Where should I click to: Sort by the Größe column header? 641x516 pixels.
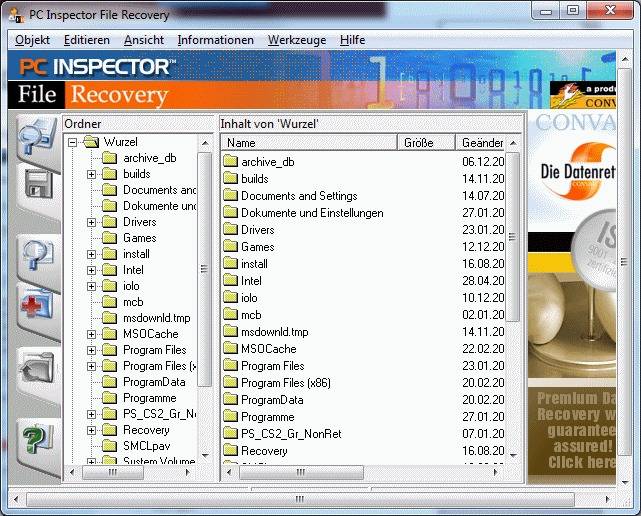[425, 143]
